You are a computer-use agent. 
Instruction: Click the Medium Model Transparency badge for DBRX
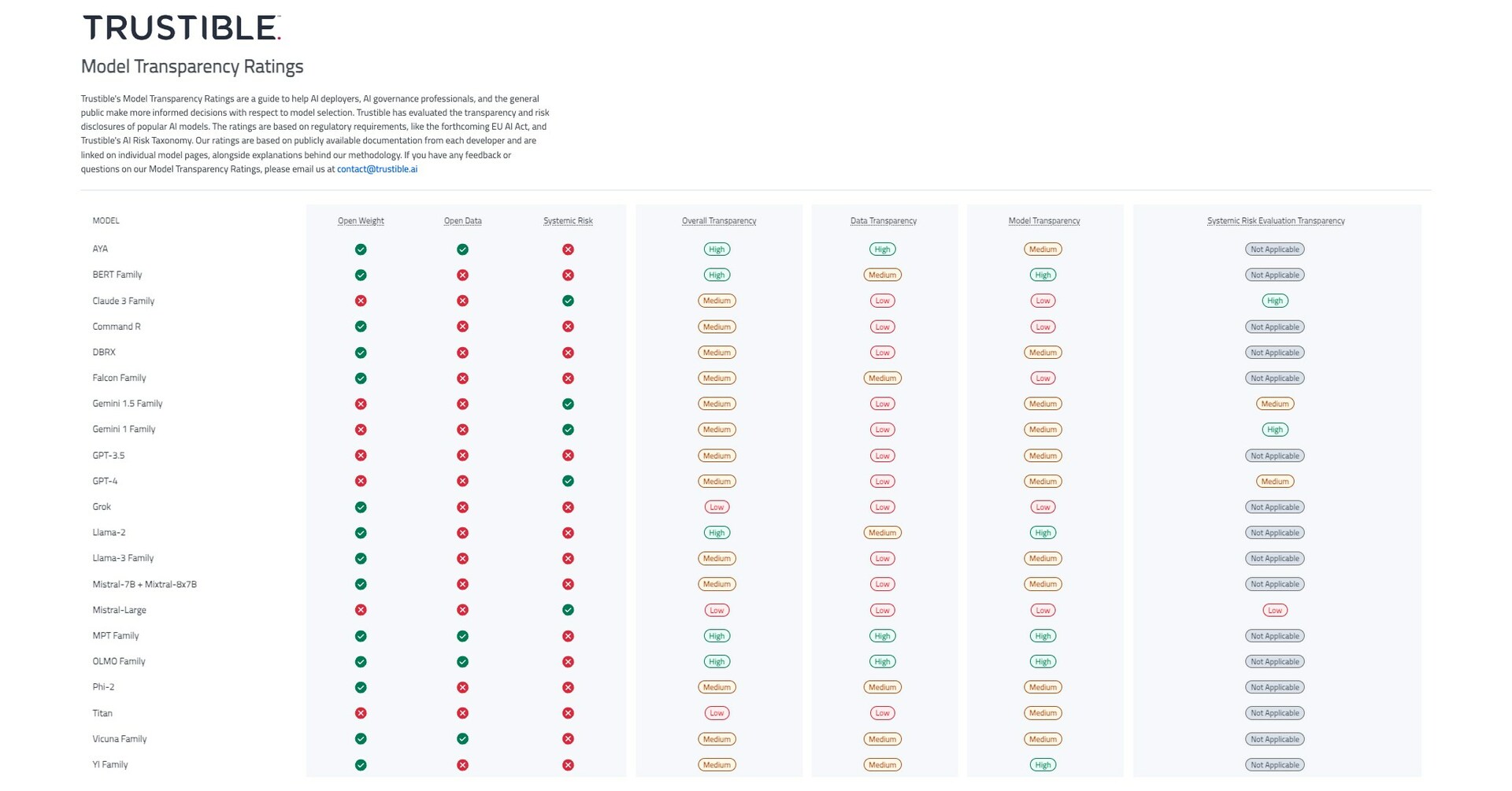click(1043, 352)
